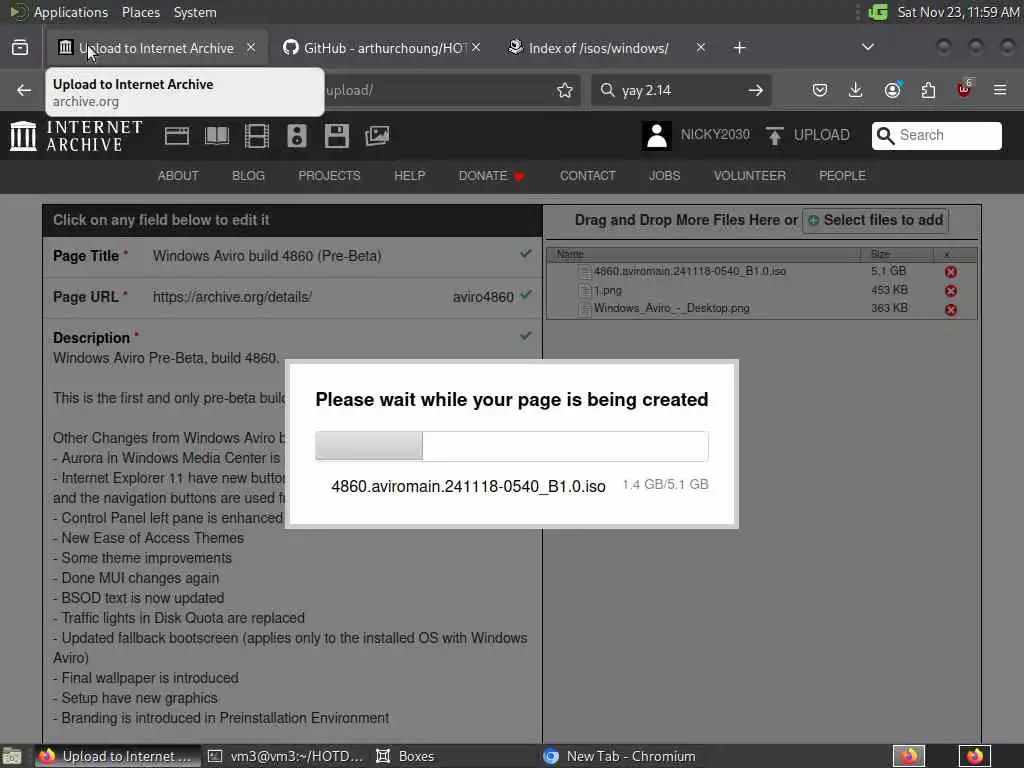
Task: Click the show desktop icon in taskbar
Action: point(12,757)
